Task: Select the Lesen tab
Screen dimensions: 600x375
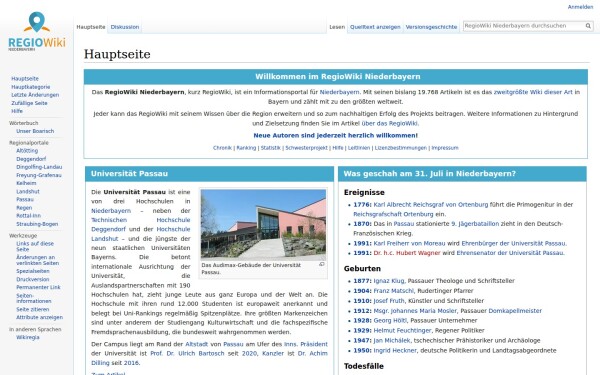Action: click(337, 27)
